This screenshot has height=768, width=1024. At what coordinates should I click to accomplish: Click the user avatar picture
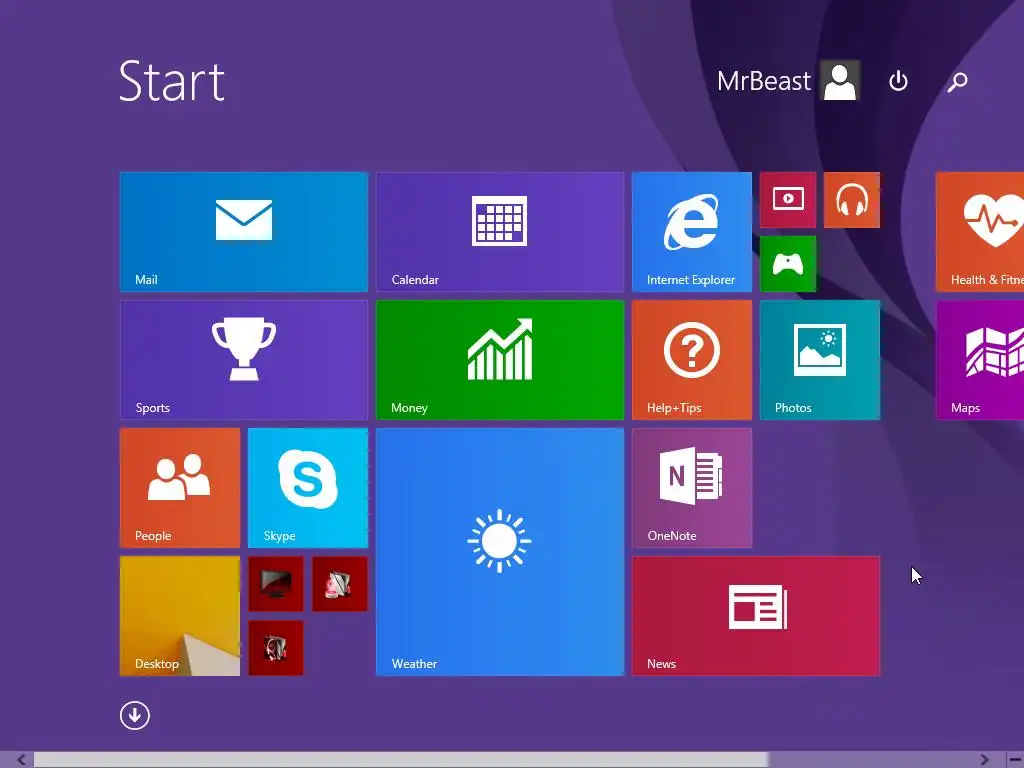click(840, 81)
